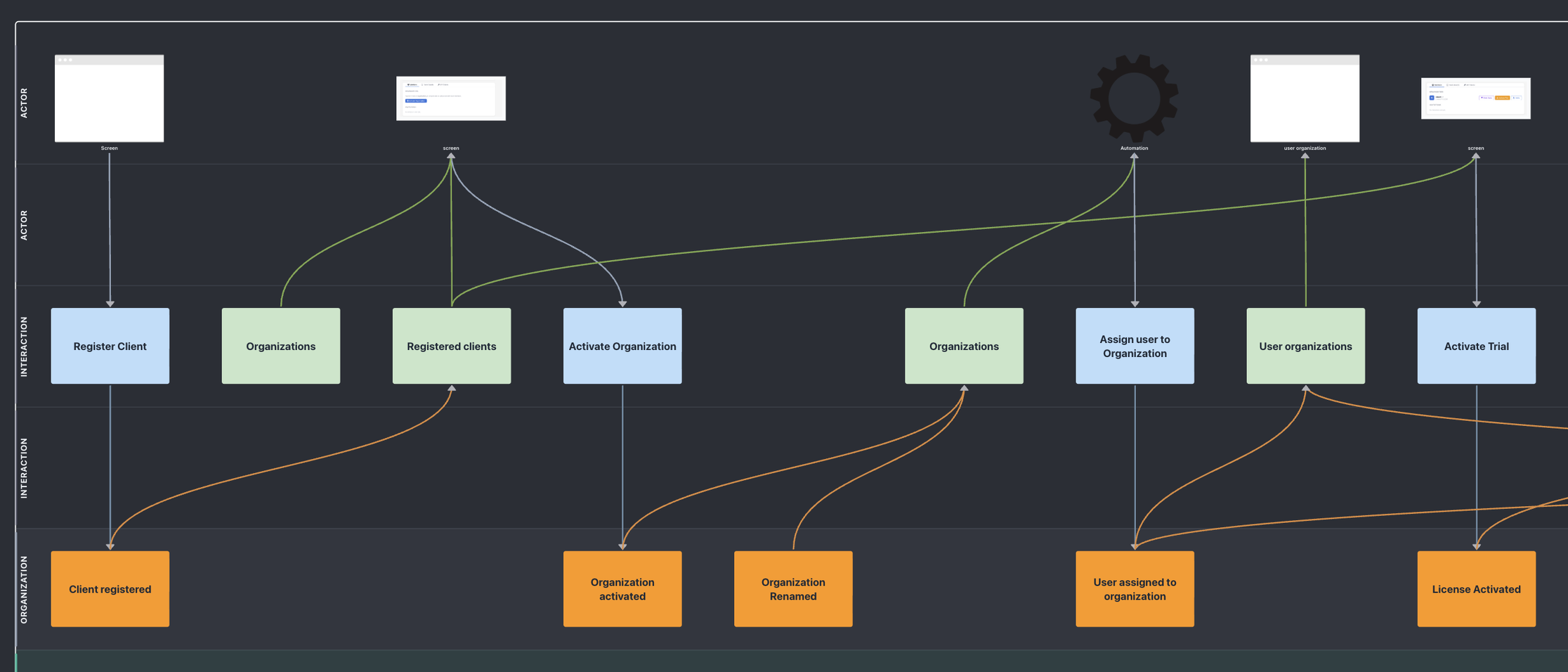Image resolution: width=1568 pixels, height=672 pixels.
Task: Select the User organizations view box
Action: (1305, 346)
